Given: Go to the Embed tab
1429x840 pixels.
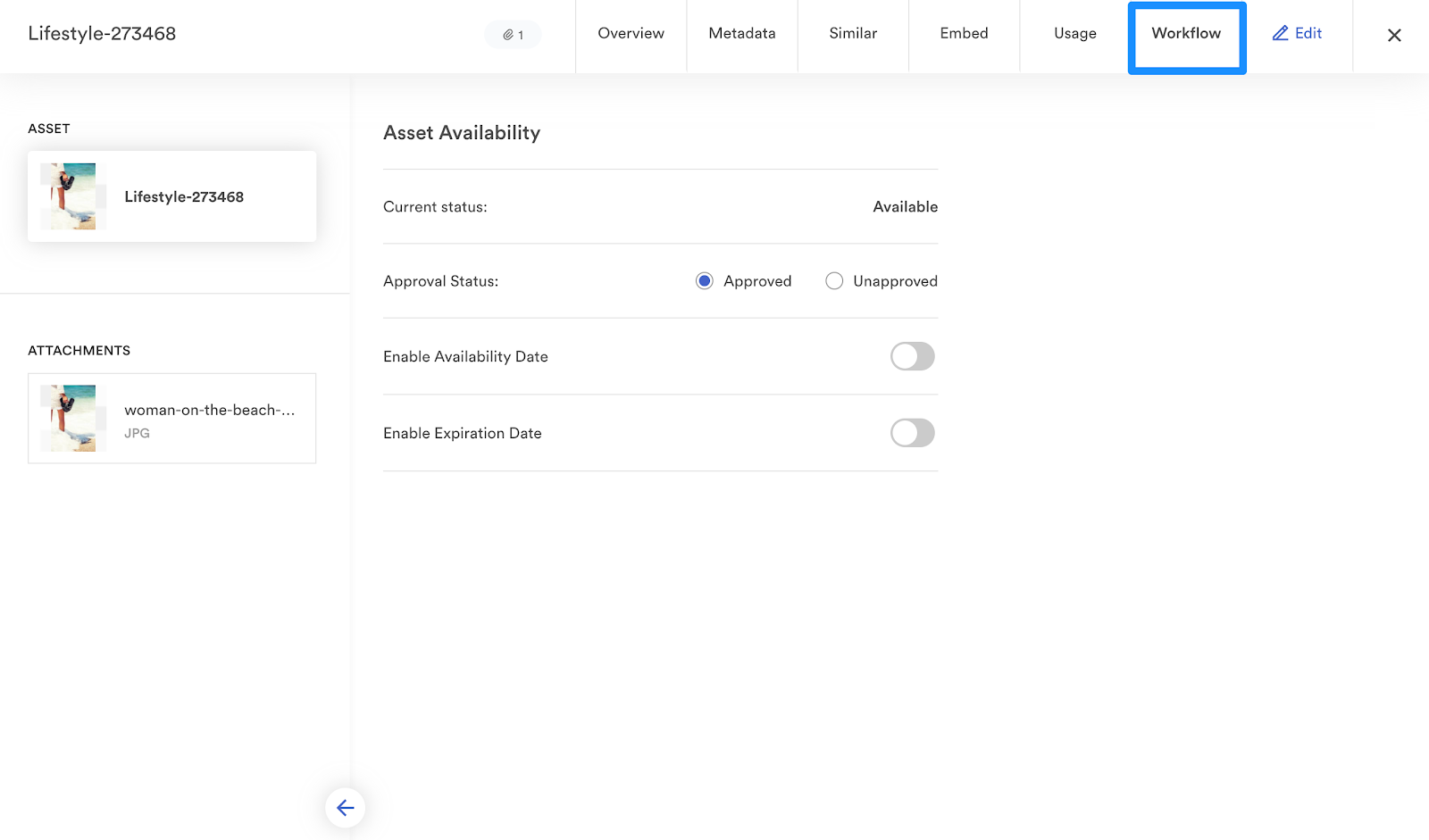Looking at the screenshot, I should [964, 34].
